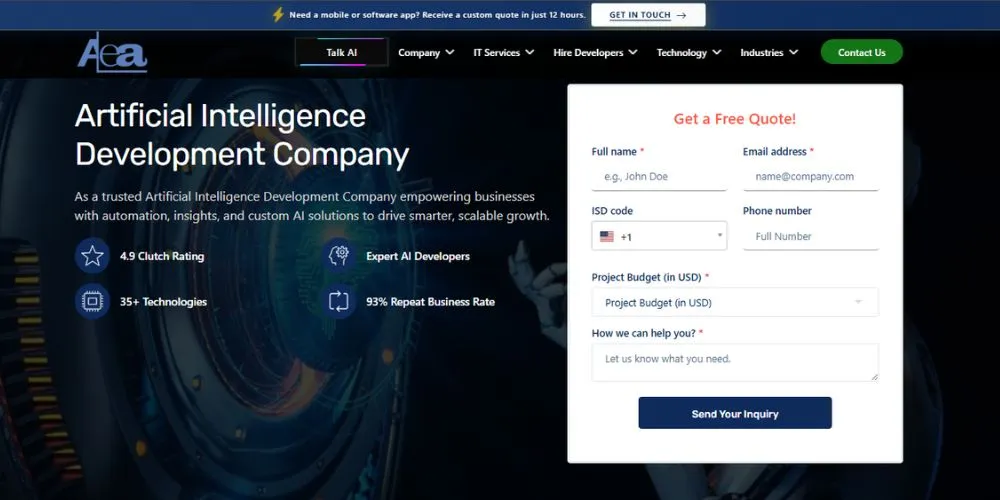1000x500 pixels.
Task: Click the US flag in ISD code field
Action: [x=607, y=237]
